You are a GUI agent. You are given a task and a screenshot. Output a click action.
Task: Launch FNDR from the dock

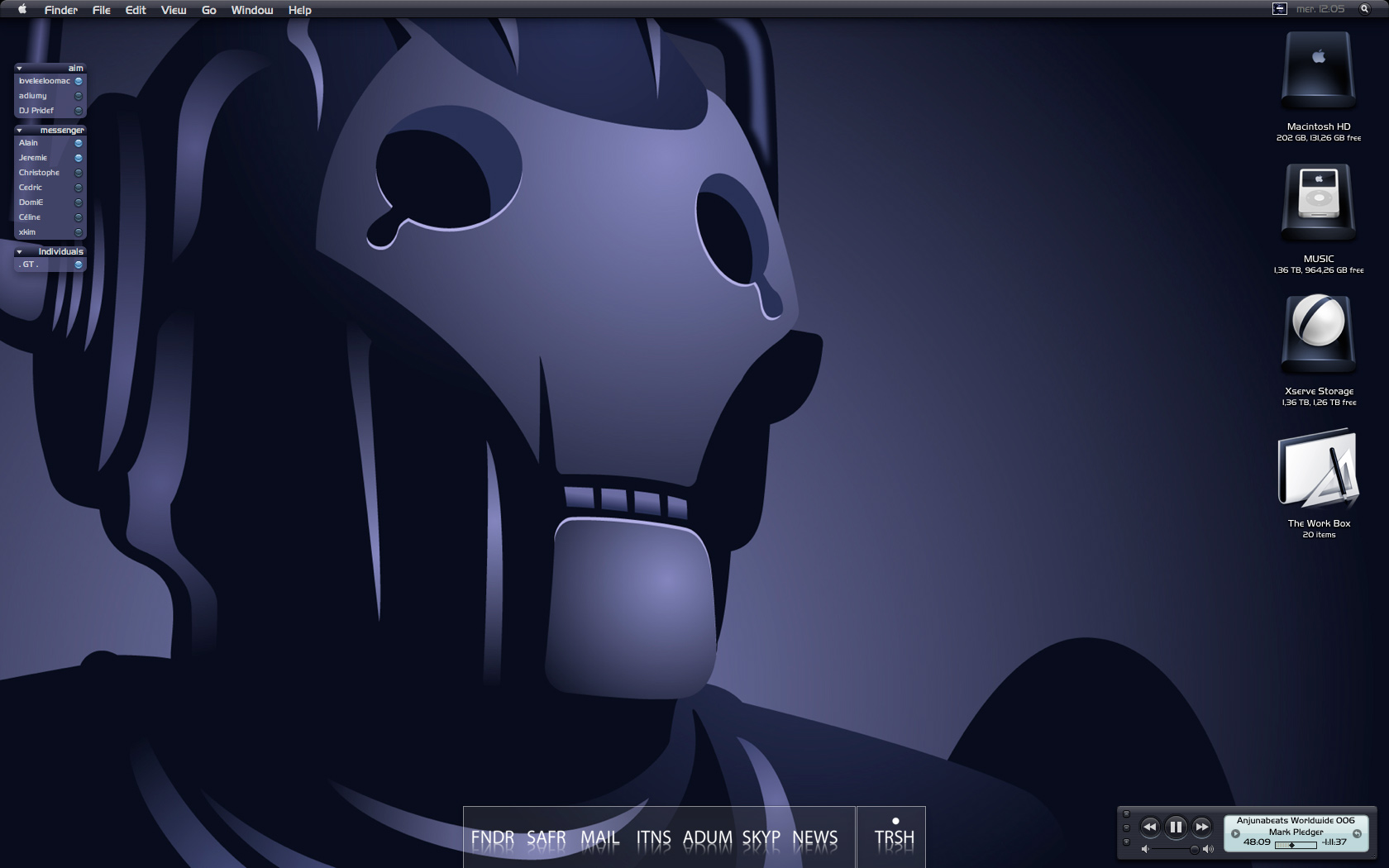(492, 838)
